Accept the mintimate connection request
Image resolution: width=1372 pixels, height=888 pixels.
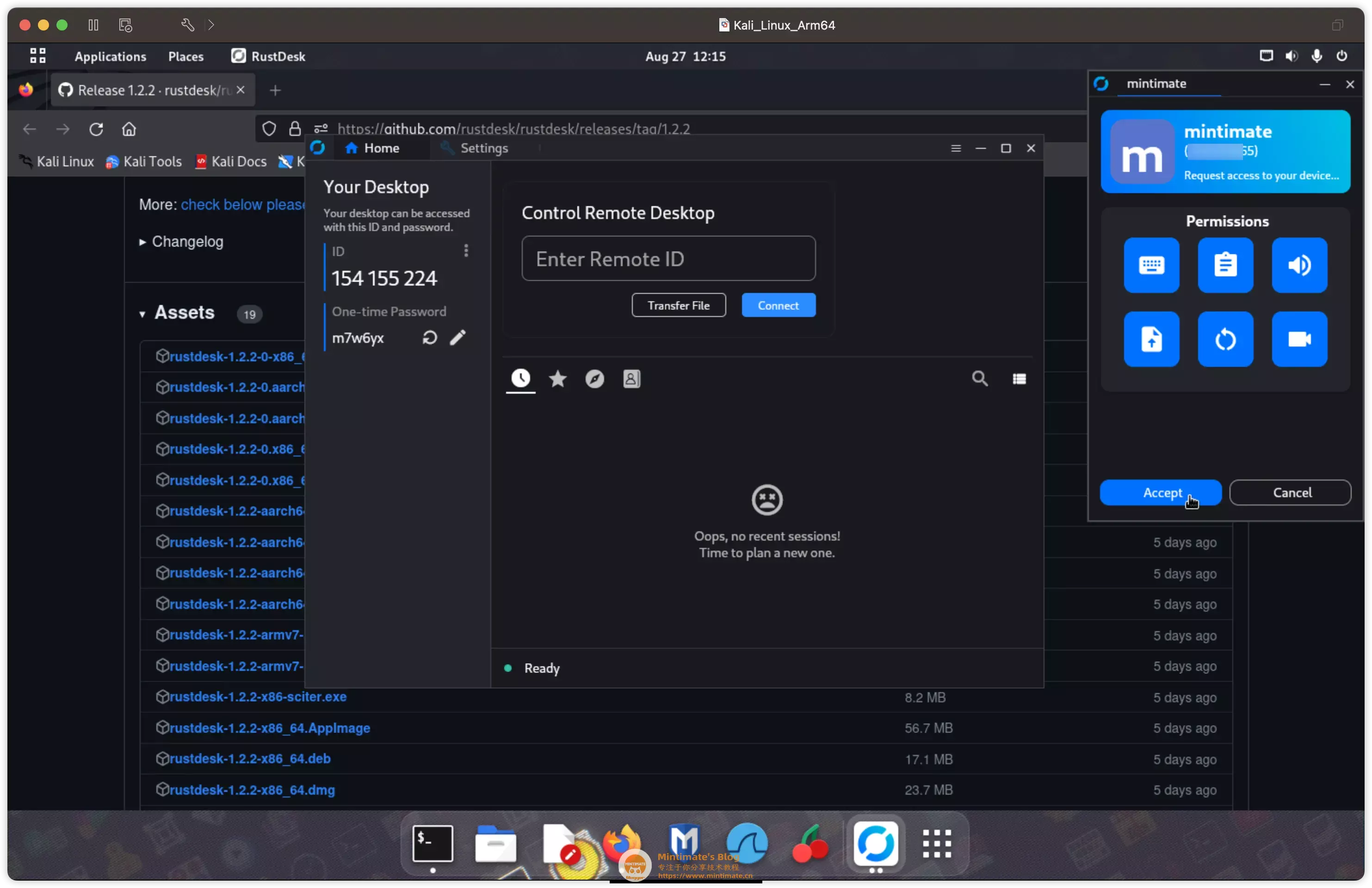pyautogui.click(x=1160, y=493)
